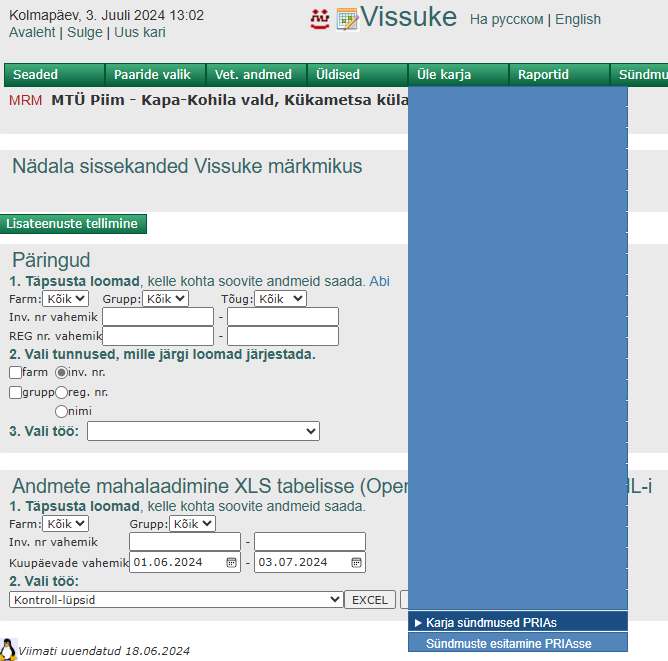Select the nimi radio button

point(61,411)
